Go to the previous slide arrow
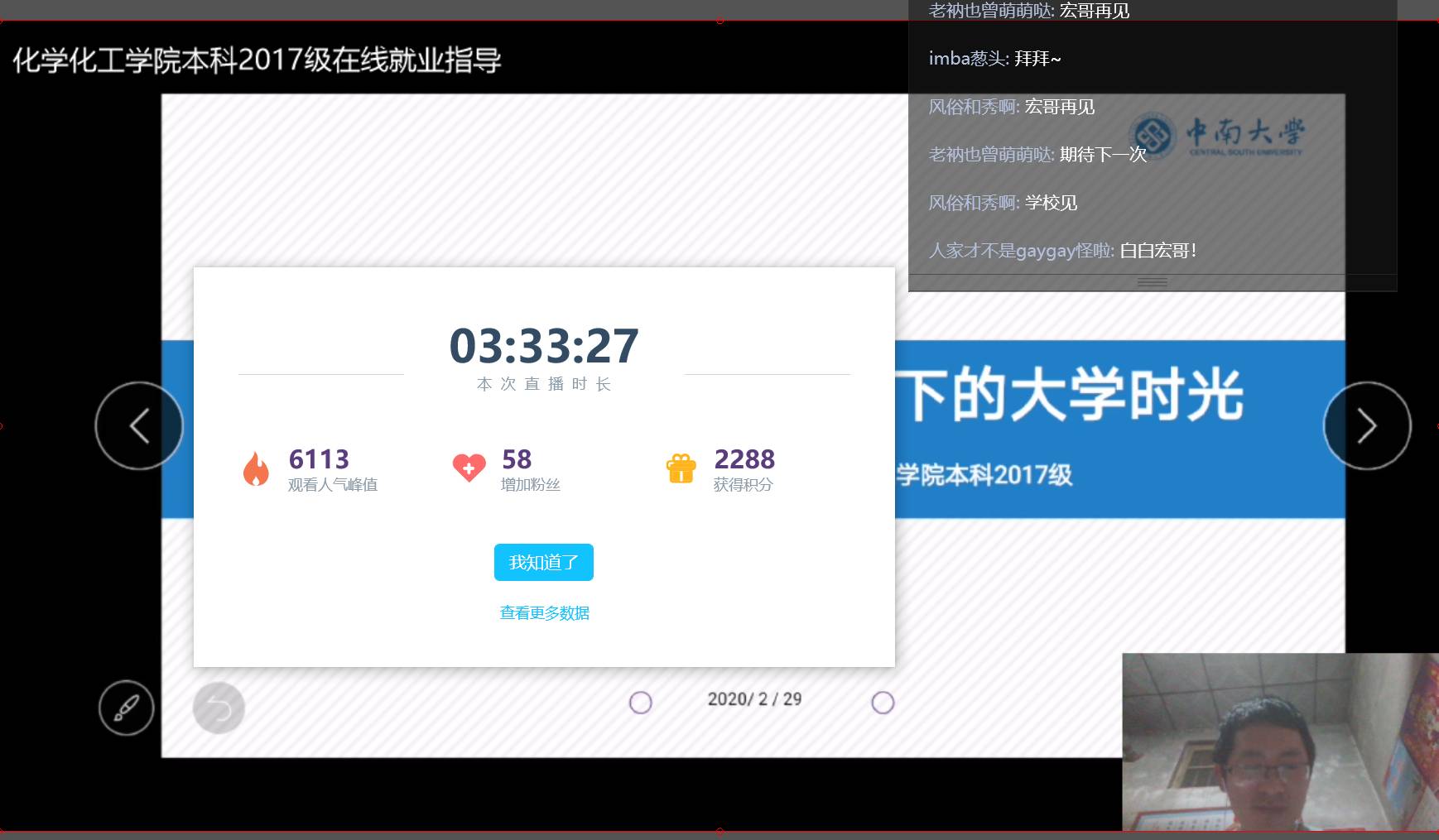Screen dimensions: 1439x840 click(139, 426)
